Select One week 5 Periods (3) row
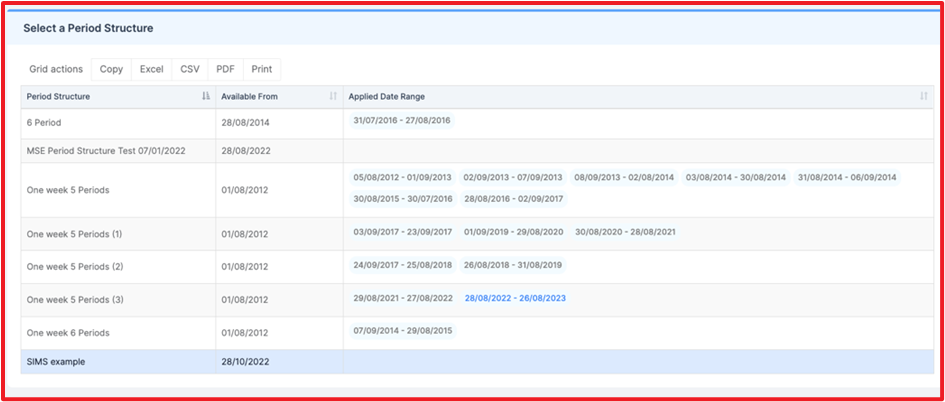 coord(477,300)
